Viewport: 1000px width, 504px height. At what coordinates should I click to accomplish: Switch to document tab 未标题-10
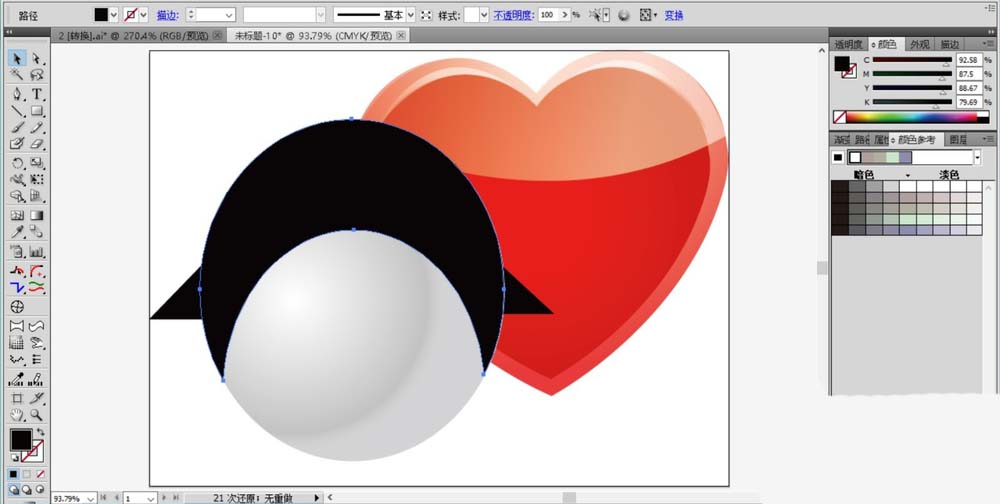tap(313, 36)
